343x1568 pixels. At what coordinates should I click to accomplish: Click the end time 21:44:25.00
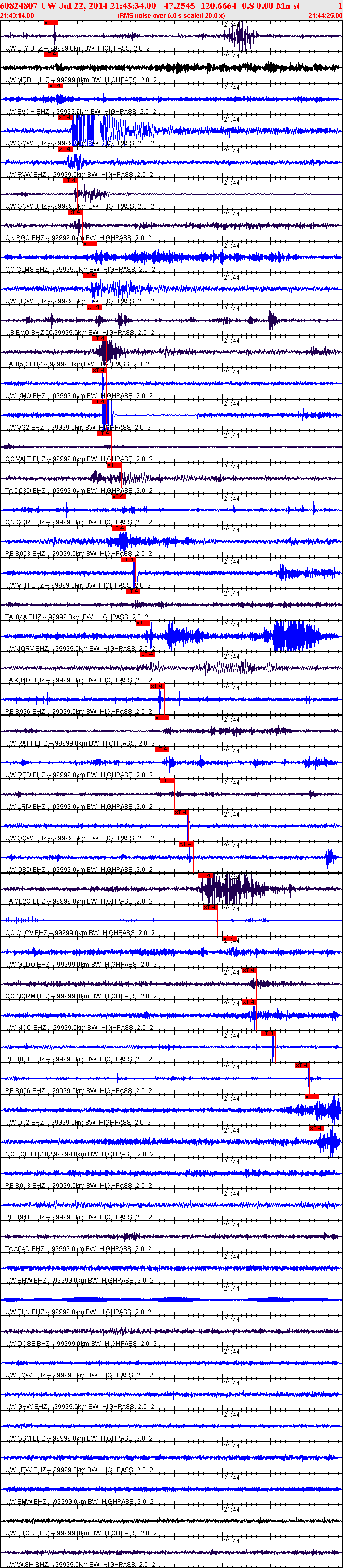pyautogui.click(x=325, y=16)
